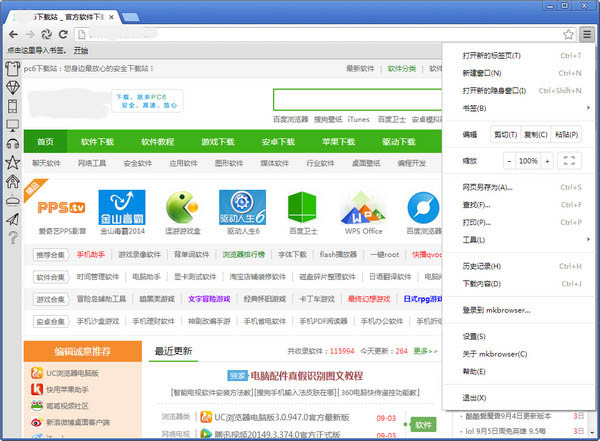Click the WPS Office icon
The width and height of the screenshot is (600, 441).
point(363,207)
